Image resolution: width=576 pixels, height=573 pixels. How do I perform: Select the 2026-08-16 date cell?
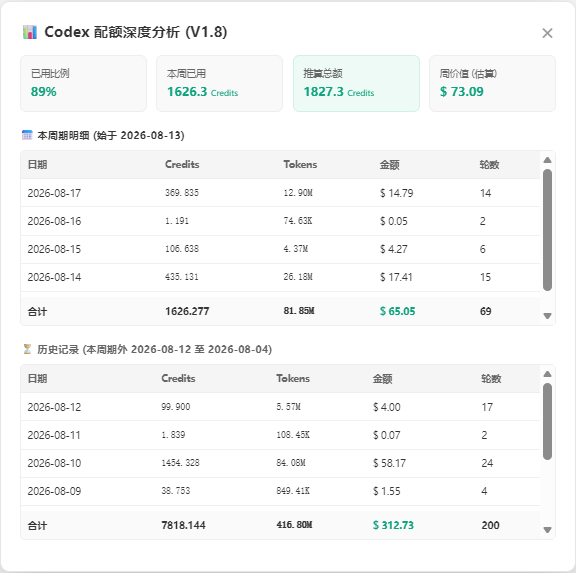coord(54,221)
